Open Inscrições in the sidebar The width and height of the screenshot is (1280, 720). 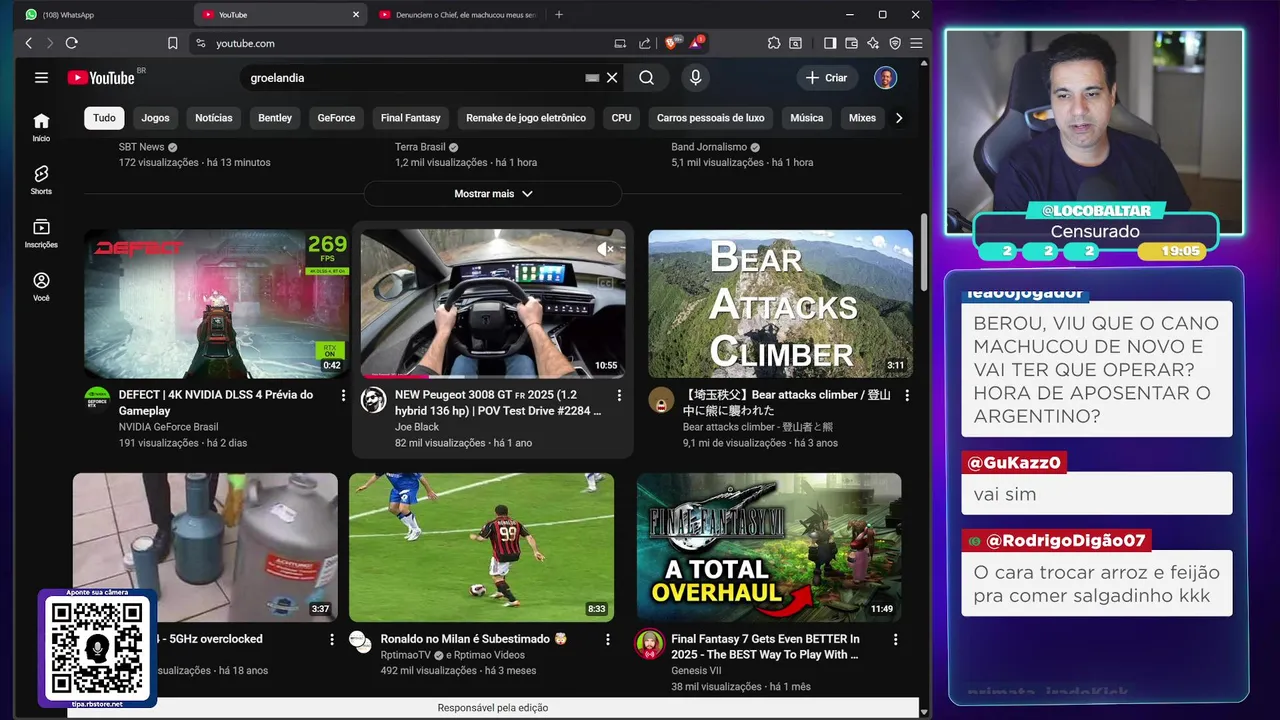click(x=41, y=233)
